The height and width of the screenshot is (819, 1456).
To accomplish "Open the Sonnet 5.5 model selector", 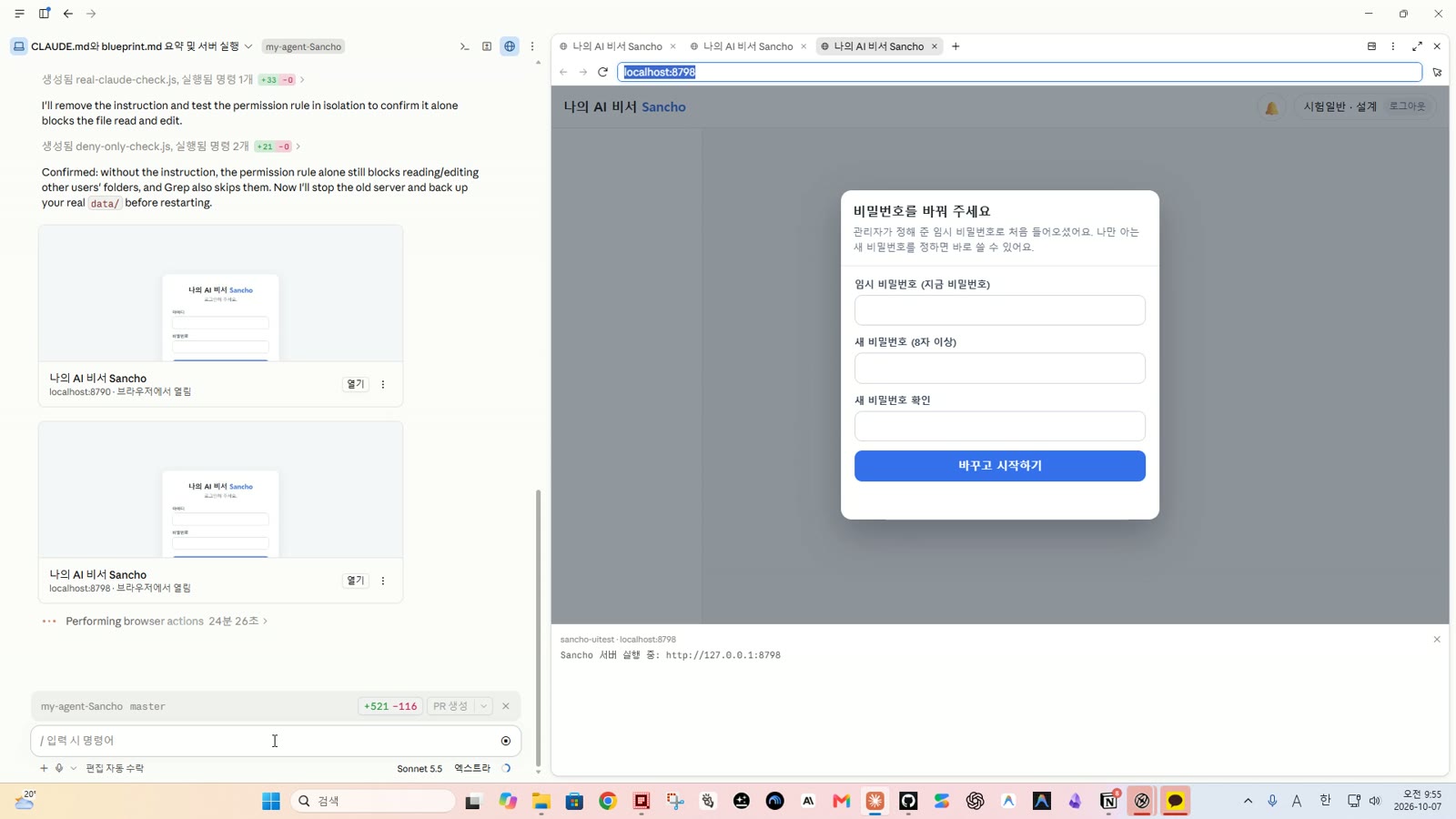I will 420,768.
